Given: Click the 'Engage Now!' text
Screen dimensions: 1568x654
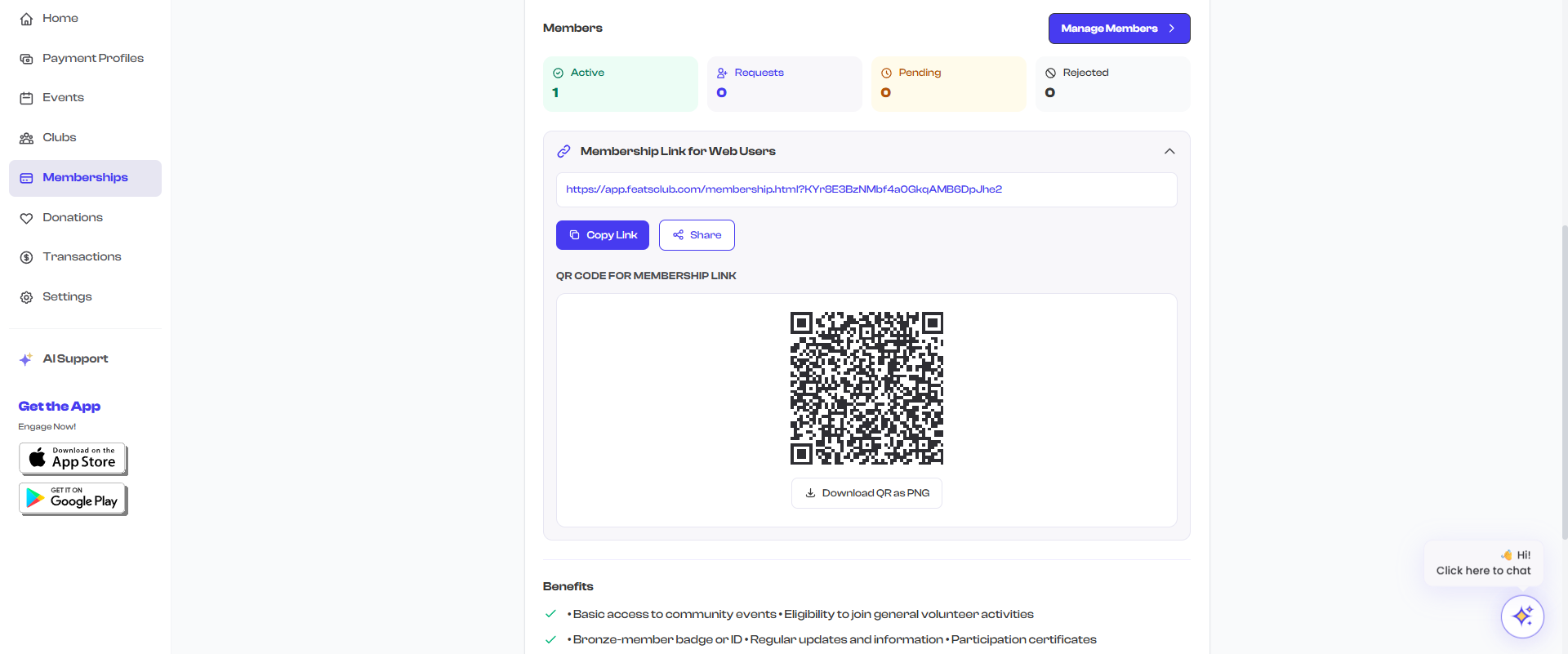Looking at the screenshot, I should click(47, 427).
